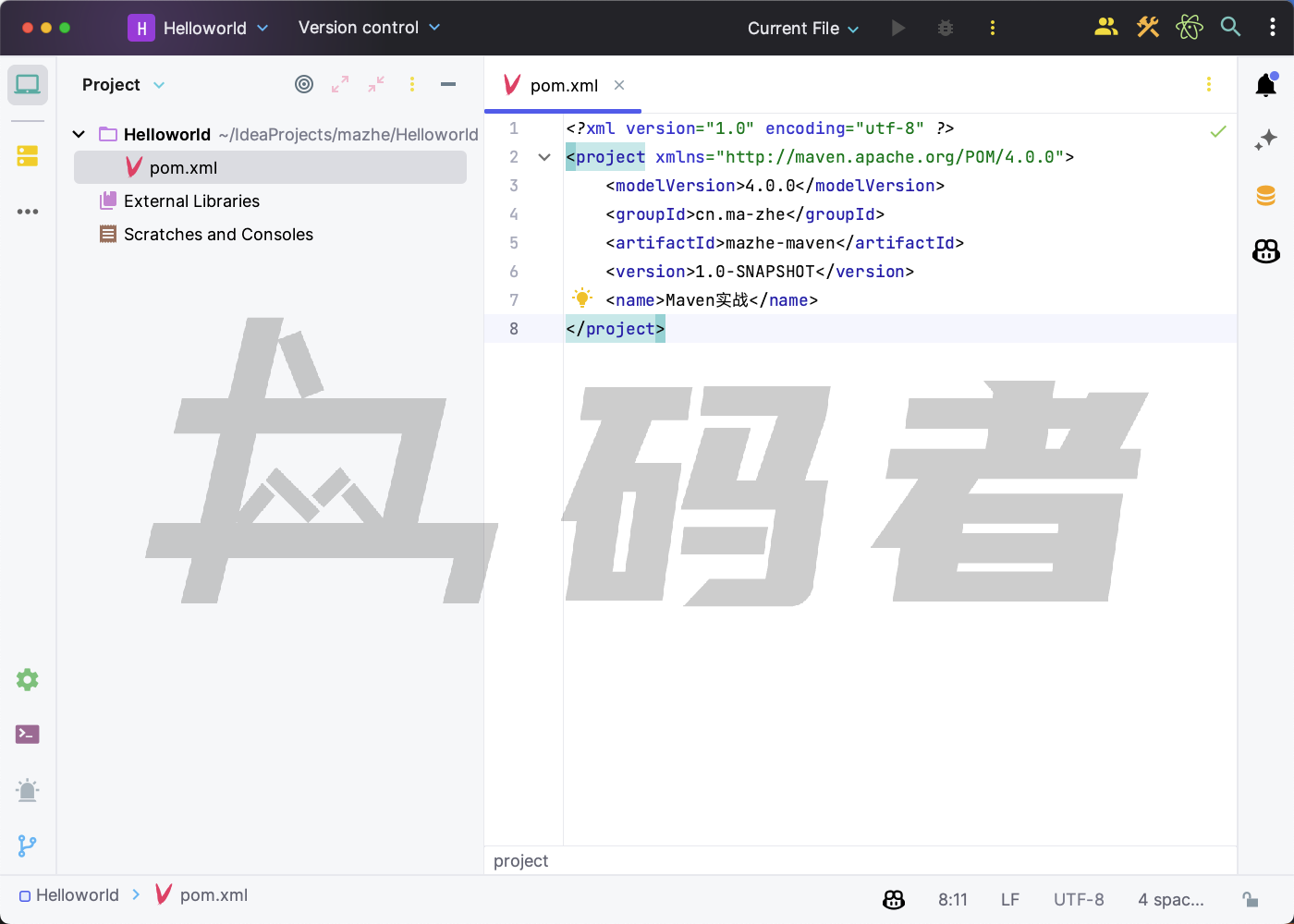Fold the project tag on line 2
The image size is (1294, 924).
point(544,157)
